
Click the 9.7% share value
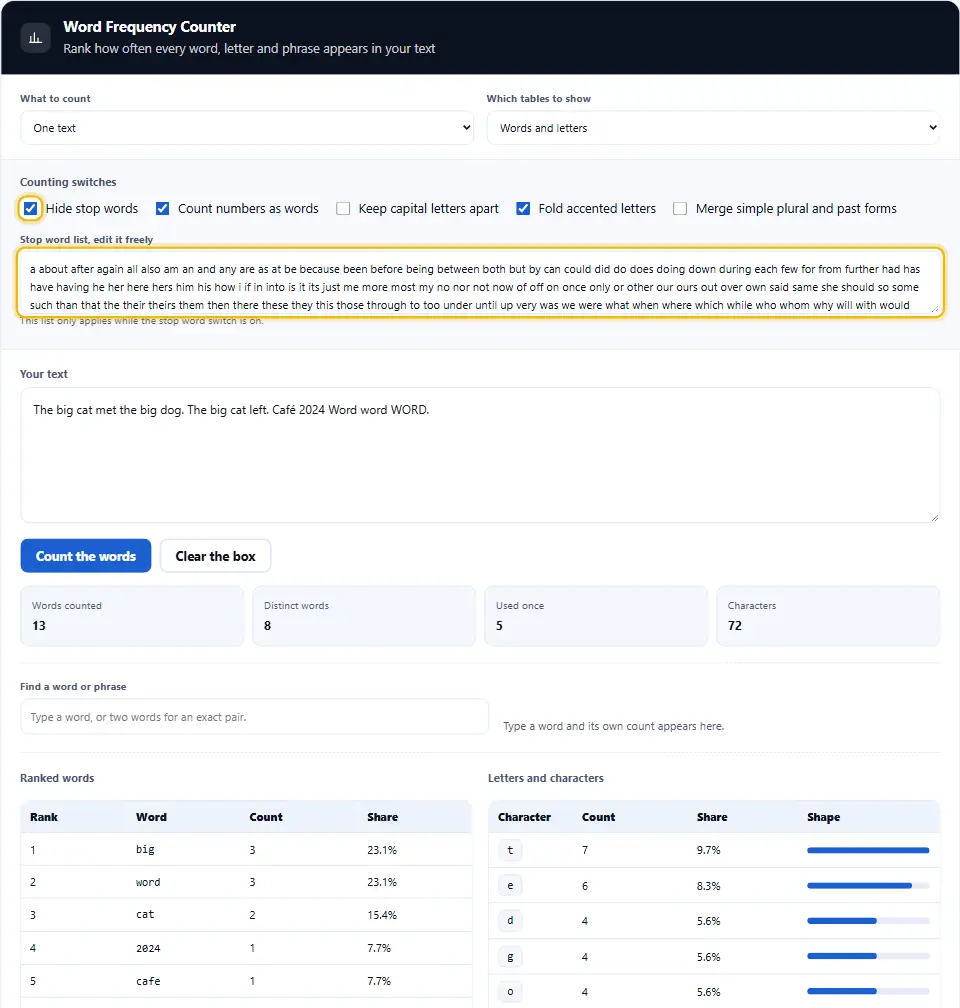pos(709,850)
